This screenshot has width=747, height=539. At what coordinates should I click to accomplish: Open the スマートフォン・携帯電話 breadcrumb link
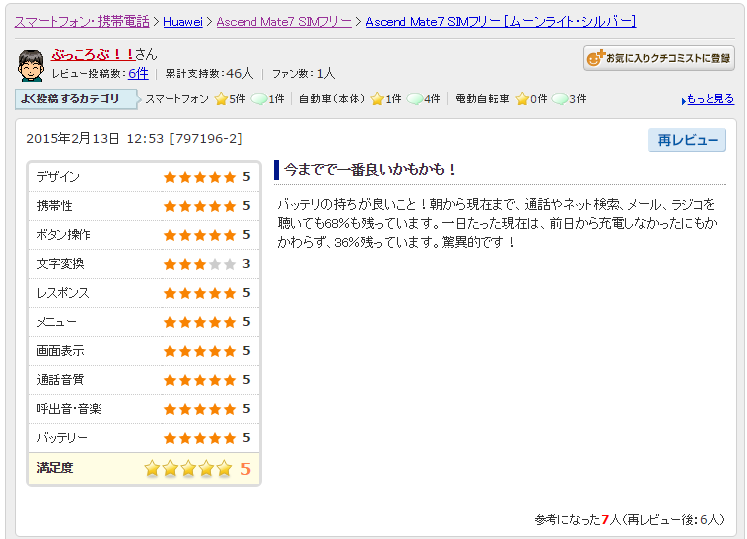(82, 22)
